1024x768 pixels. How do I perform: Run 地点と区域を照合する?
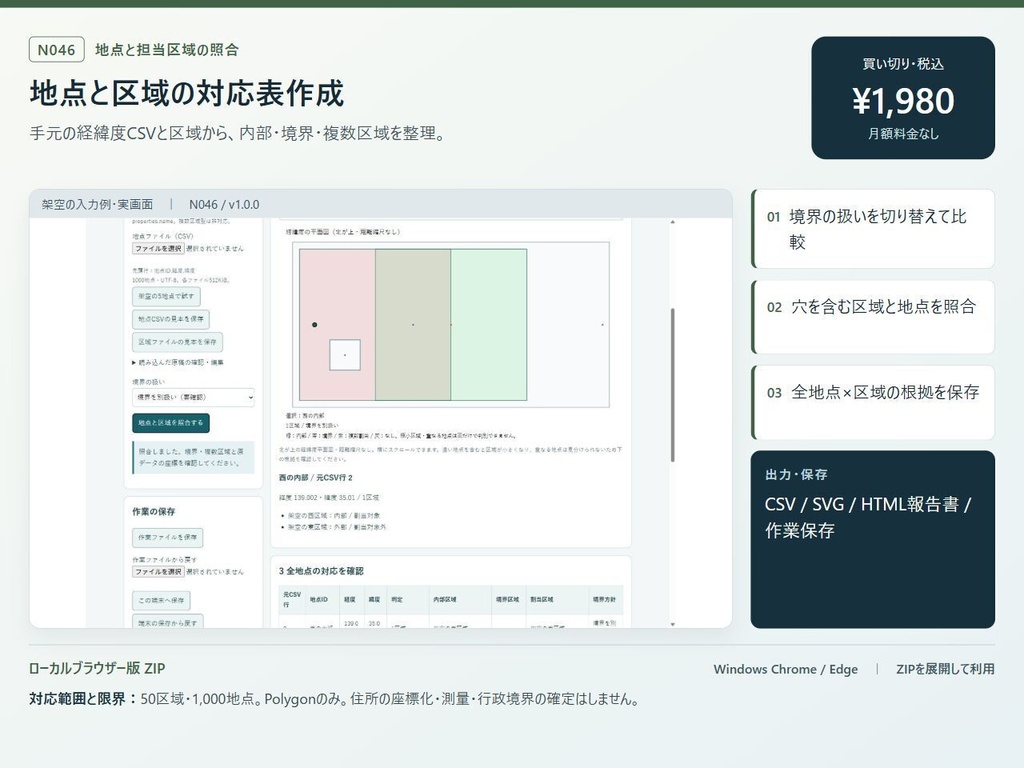click(170, 423)
